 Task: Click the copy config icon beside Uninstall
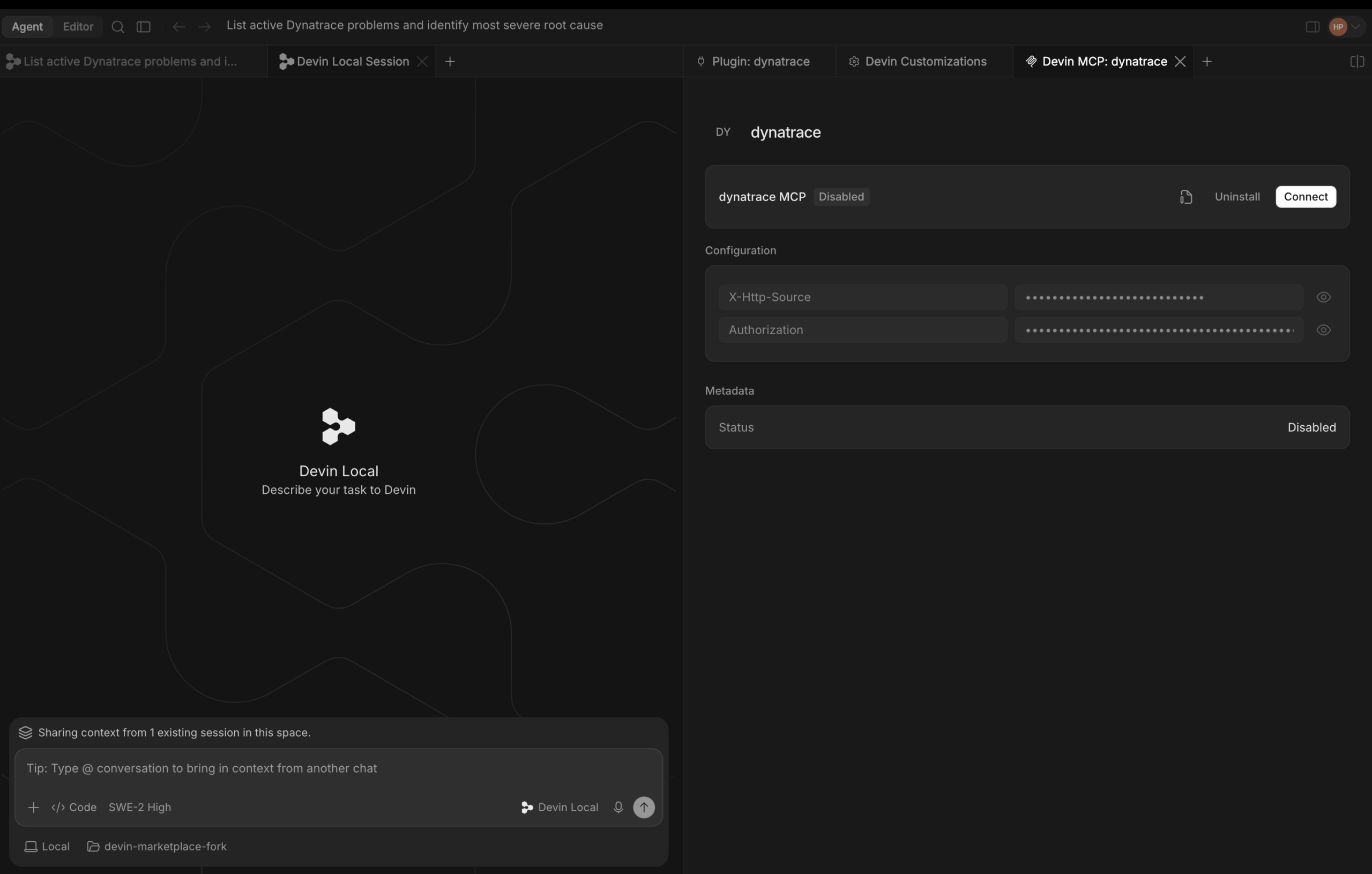[1185, 197]
